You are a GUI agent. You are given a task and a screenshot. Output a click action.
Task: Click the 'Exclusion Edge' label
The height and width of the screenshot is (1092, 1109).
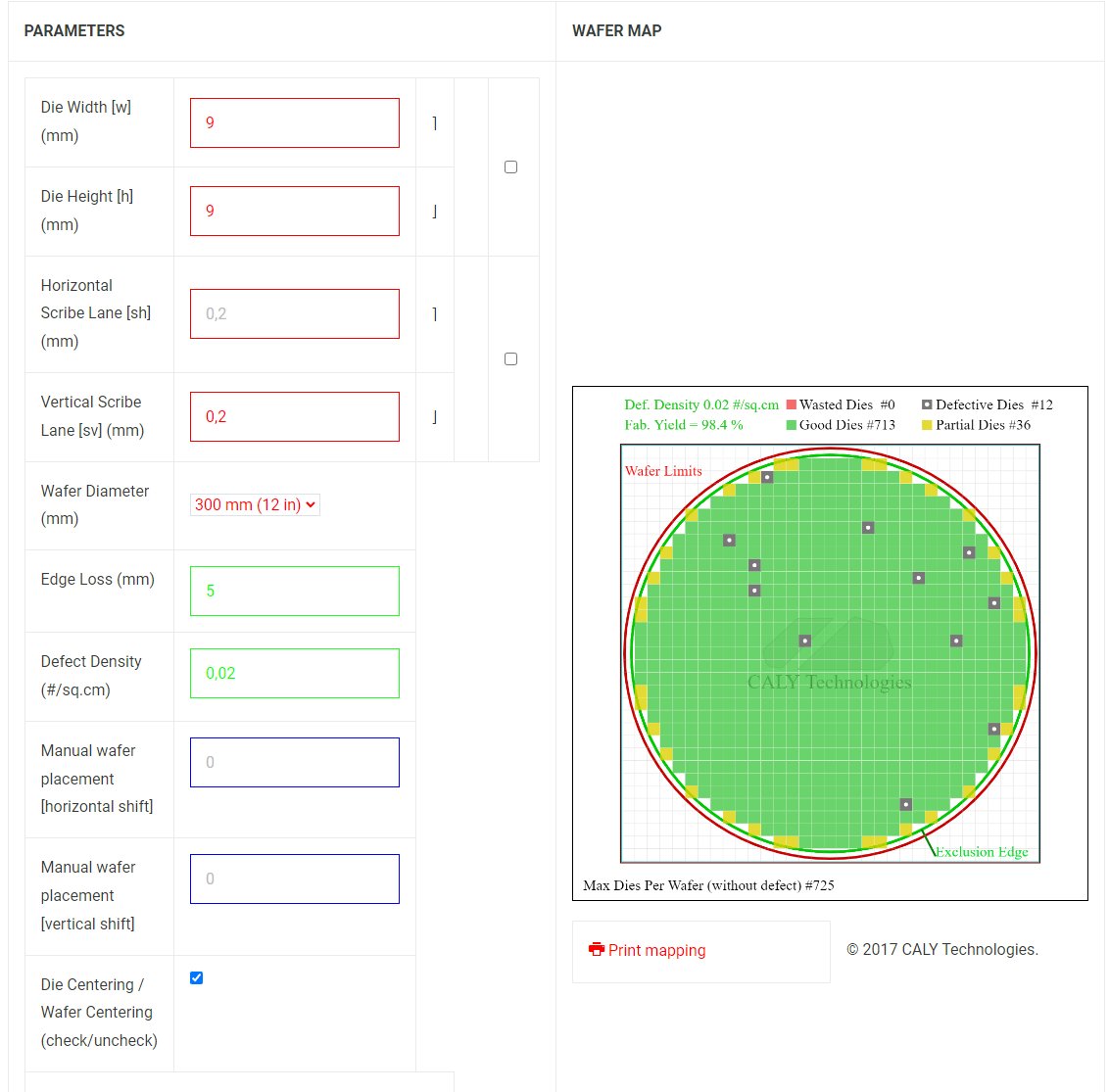point(982,851)
